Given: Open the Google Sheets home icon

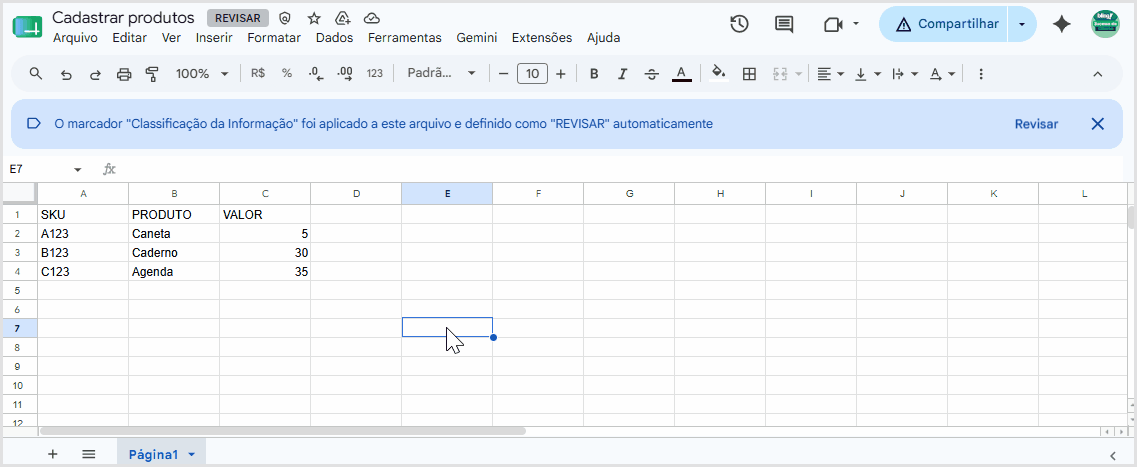Looking at the screenshot, I should [28, 28].
